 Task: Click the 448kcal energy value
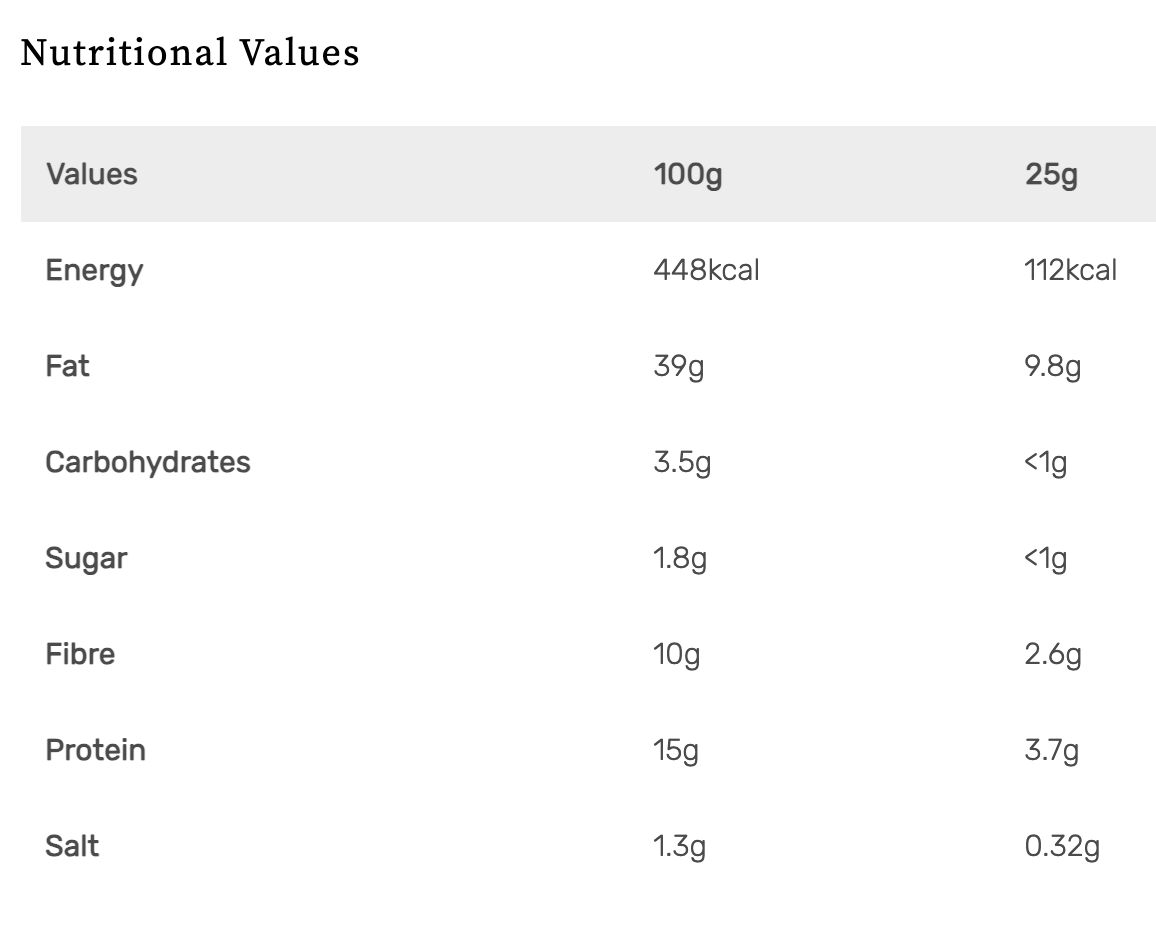706,270
